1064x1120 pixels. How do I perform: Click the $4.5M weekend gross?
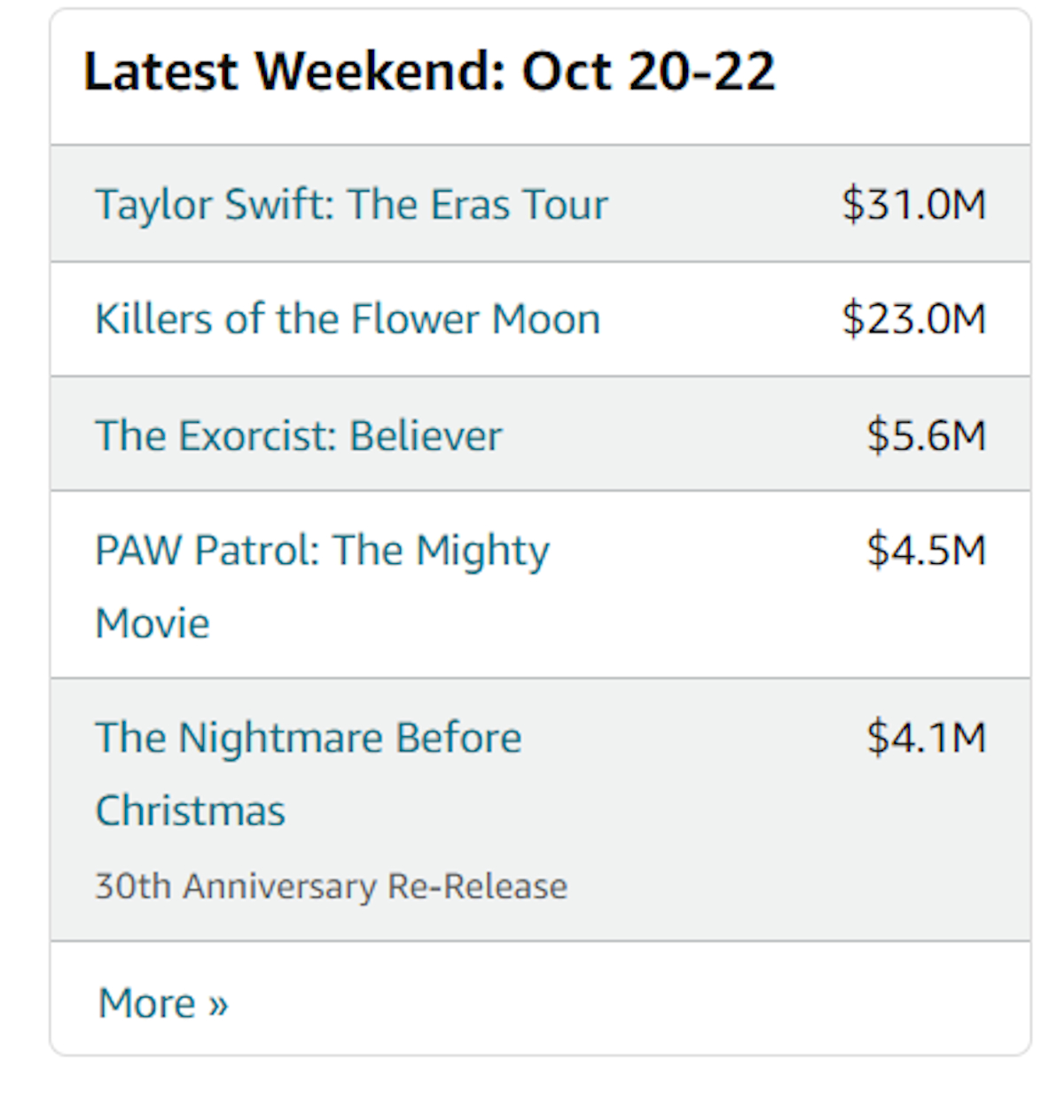926,550
